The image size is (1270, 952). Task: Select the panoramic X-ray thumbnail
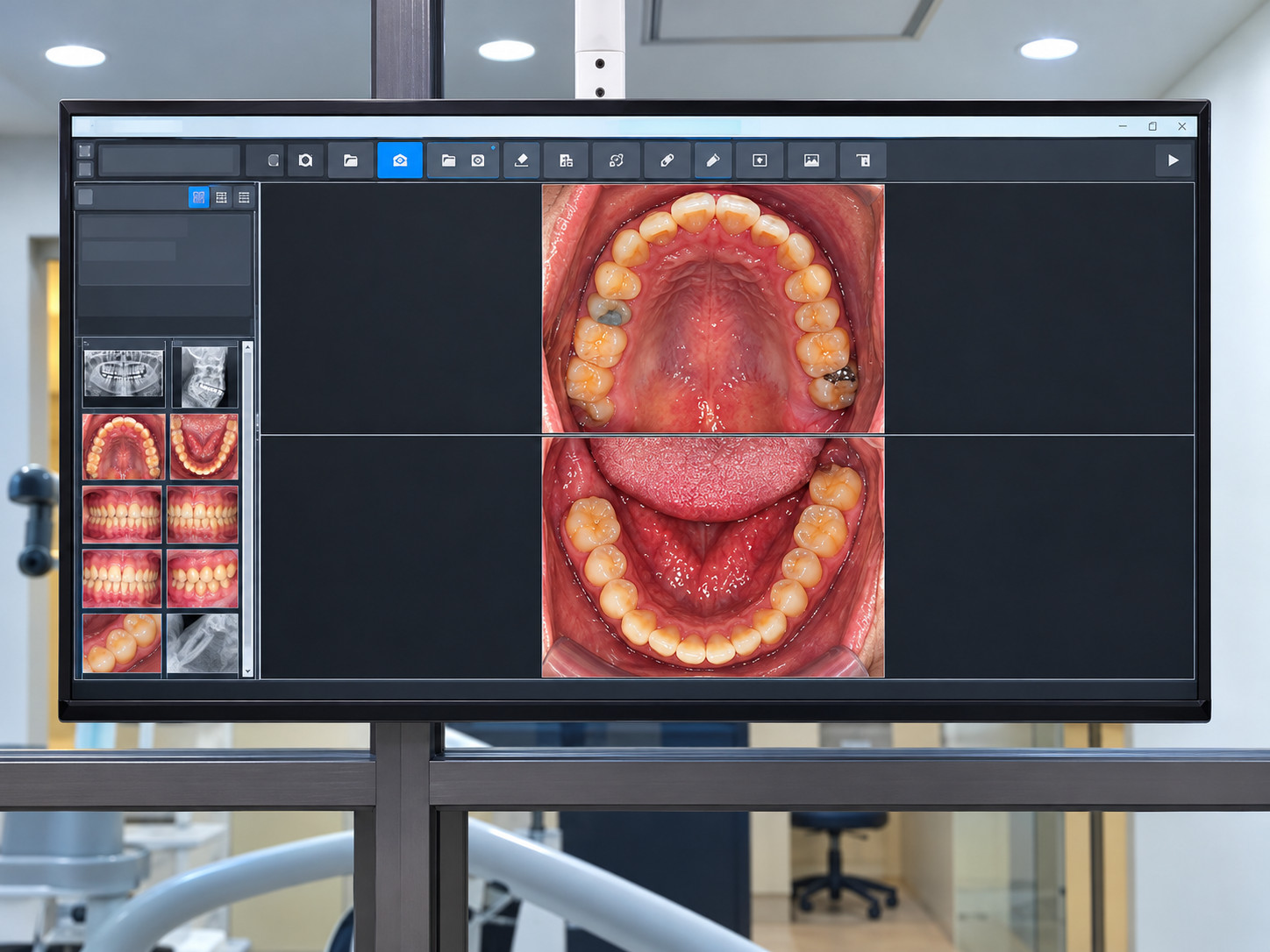click(124, 375)
